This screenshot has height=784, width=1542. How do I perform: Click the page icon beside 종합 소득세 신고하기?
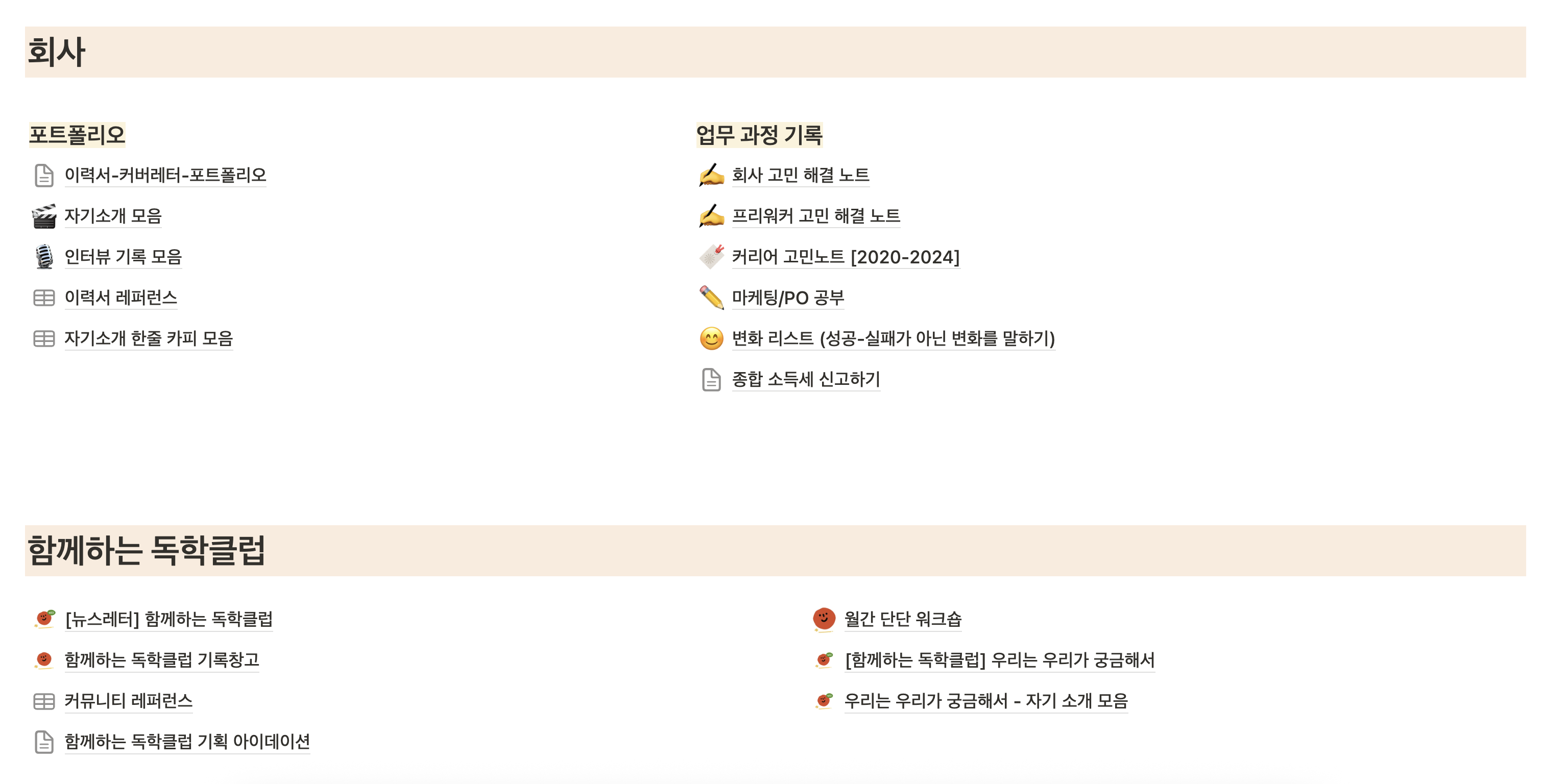point(711,379)
